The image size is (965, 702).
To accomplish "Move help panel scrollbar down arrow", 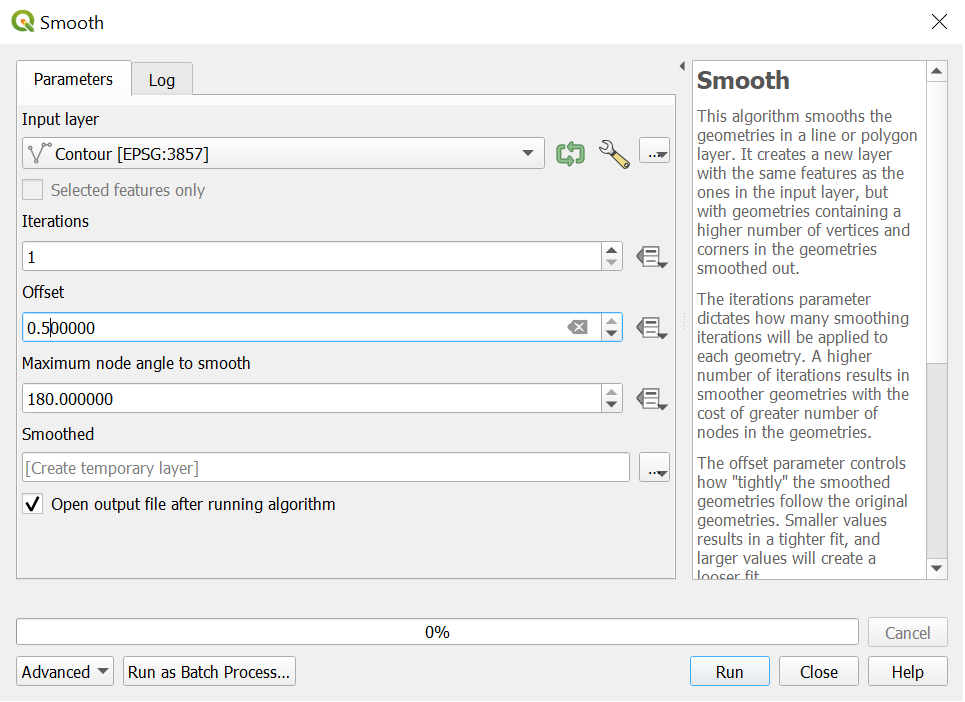I will click(x=937, y=568).
